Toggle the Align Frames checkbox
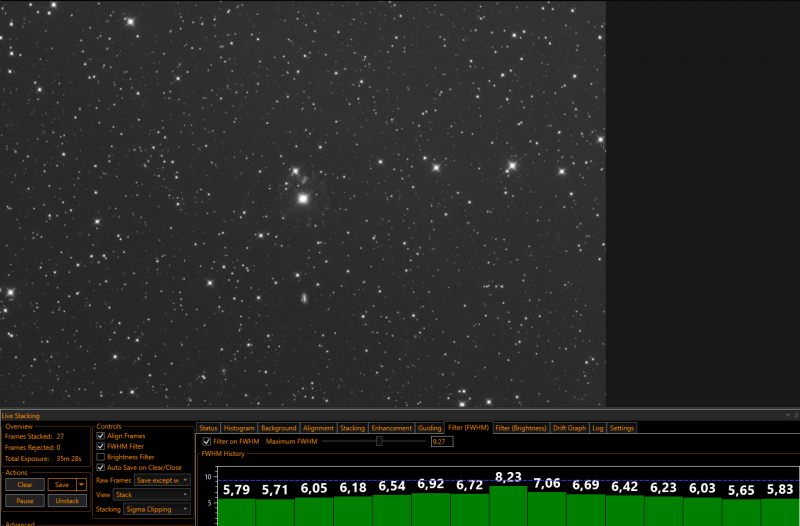Viewport: 800px width, 526px height. [x=101, y=436]
